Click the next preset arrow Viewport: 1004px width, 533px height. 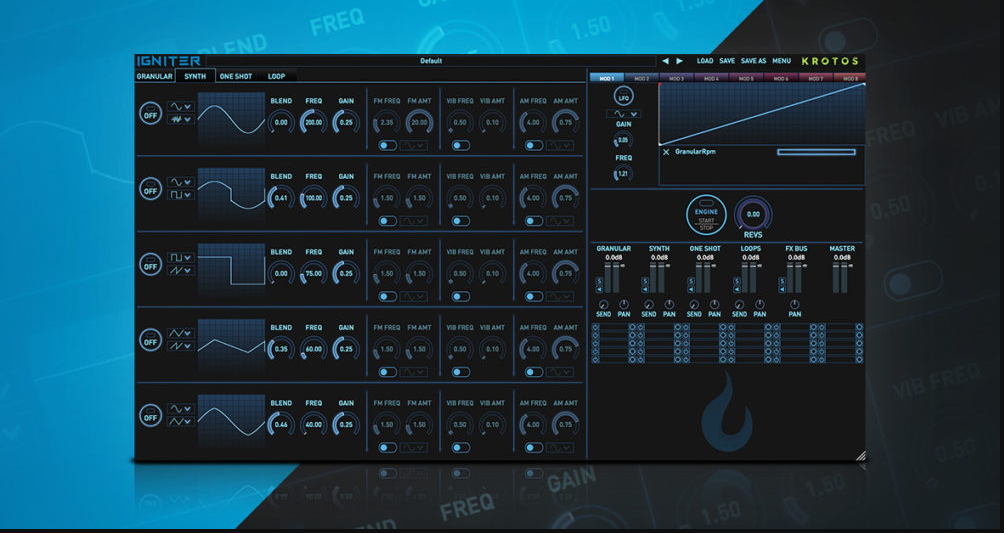680,61
